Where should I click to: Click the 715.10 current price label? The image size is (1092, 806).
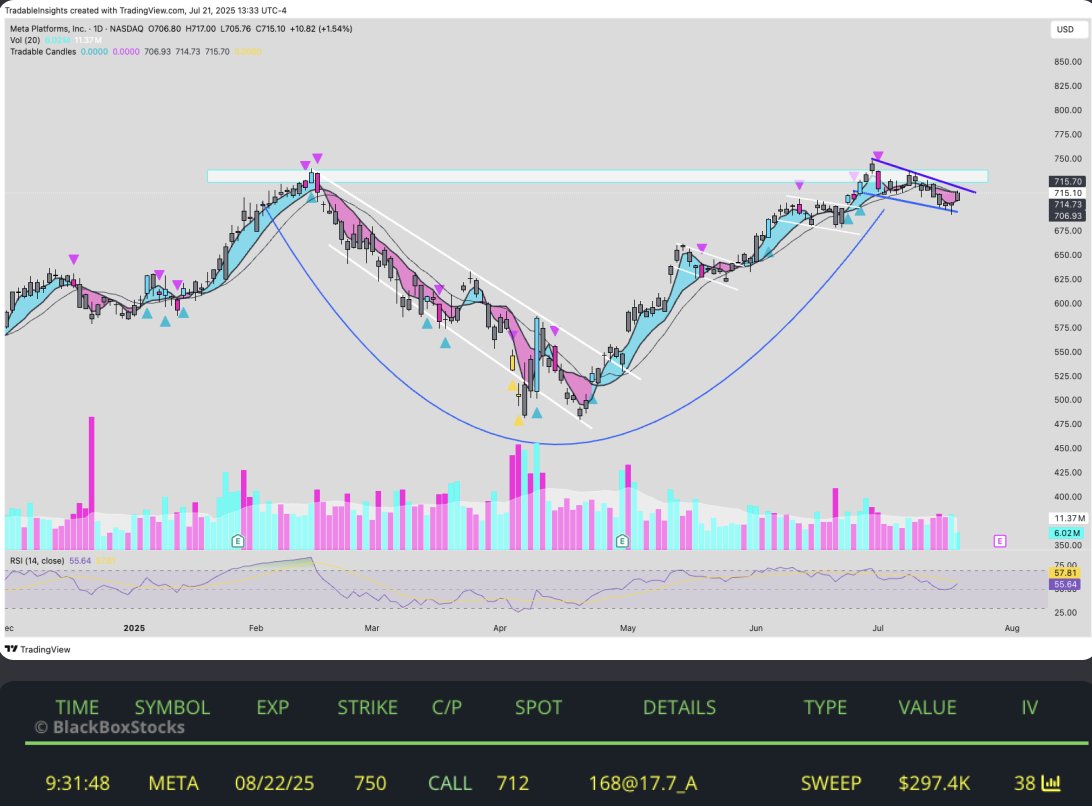click(1067, 193)
